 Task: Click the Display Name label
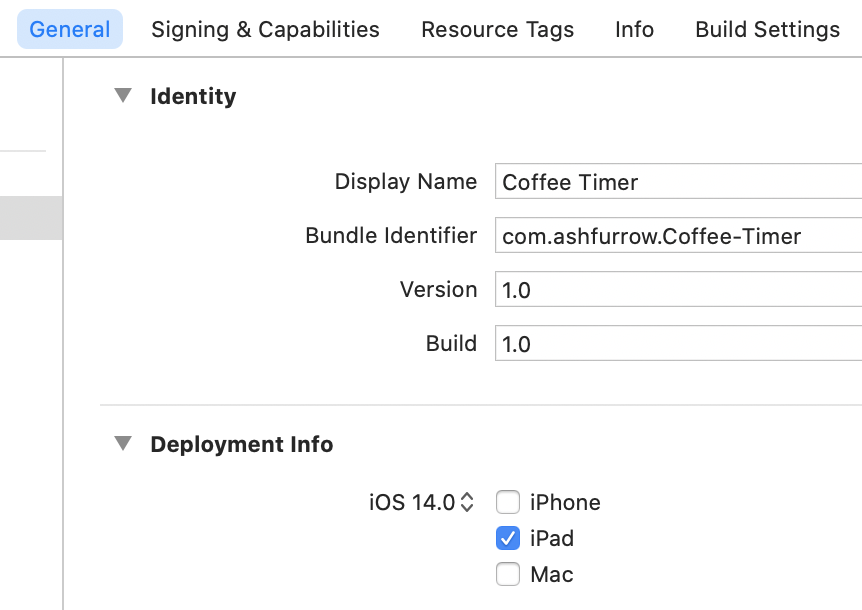[x=405, y=182]
